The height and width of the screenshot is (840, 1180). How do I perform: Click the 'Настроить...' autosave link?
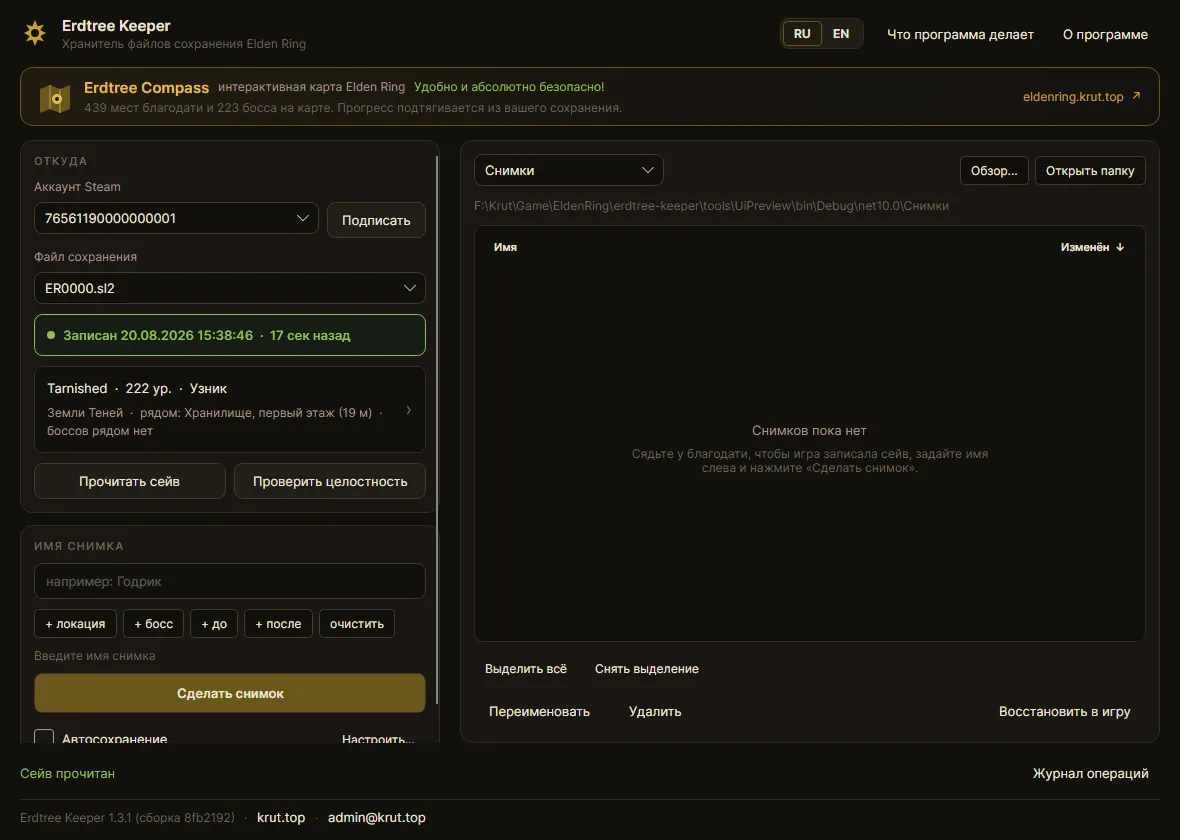pos(378,738)
